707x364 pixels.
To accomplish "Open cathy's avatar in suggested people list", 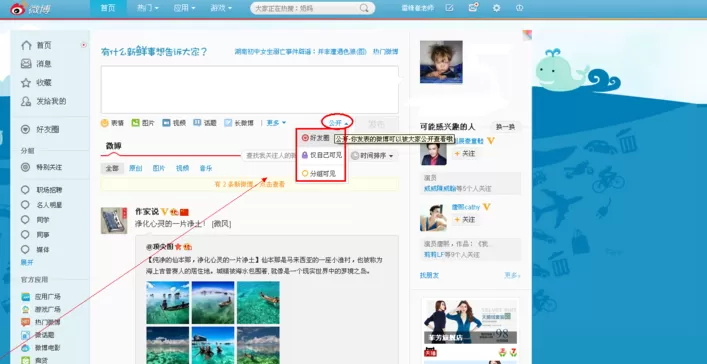I will (433, 218).
